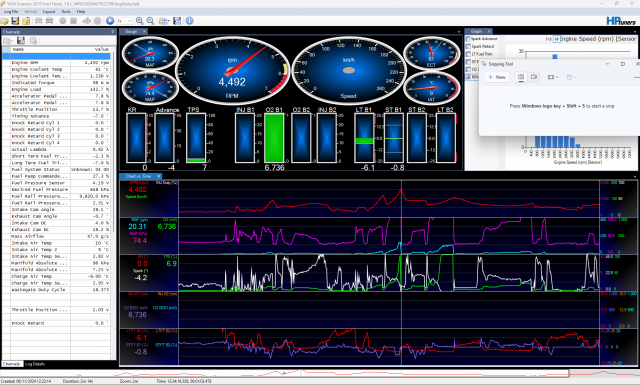
Task: Select the Wastegate Duty Cycle channel row
Action: pos(56,289)
